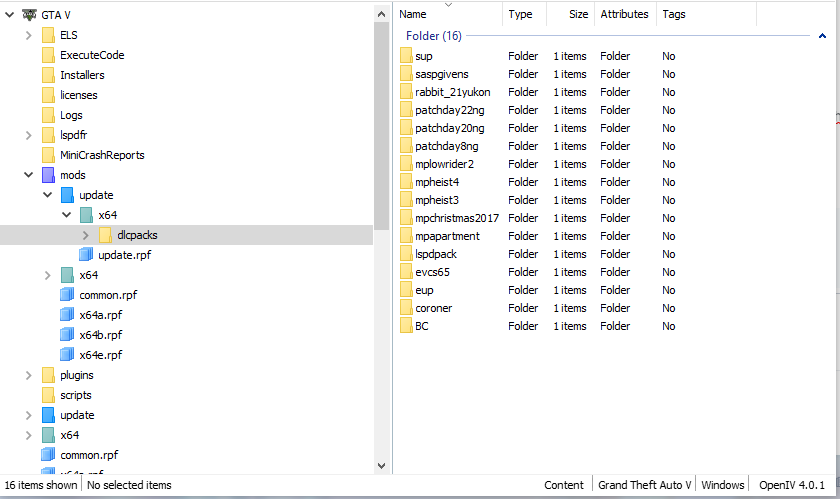Click the x64e.rpf archive icon
This screenshot has height=499, width=840.
(67, 355)
